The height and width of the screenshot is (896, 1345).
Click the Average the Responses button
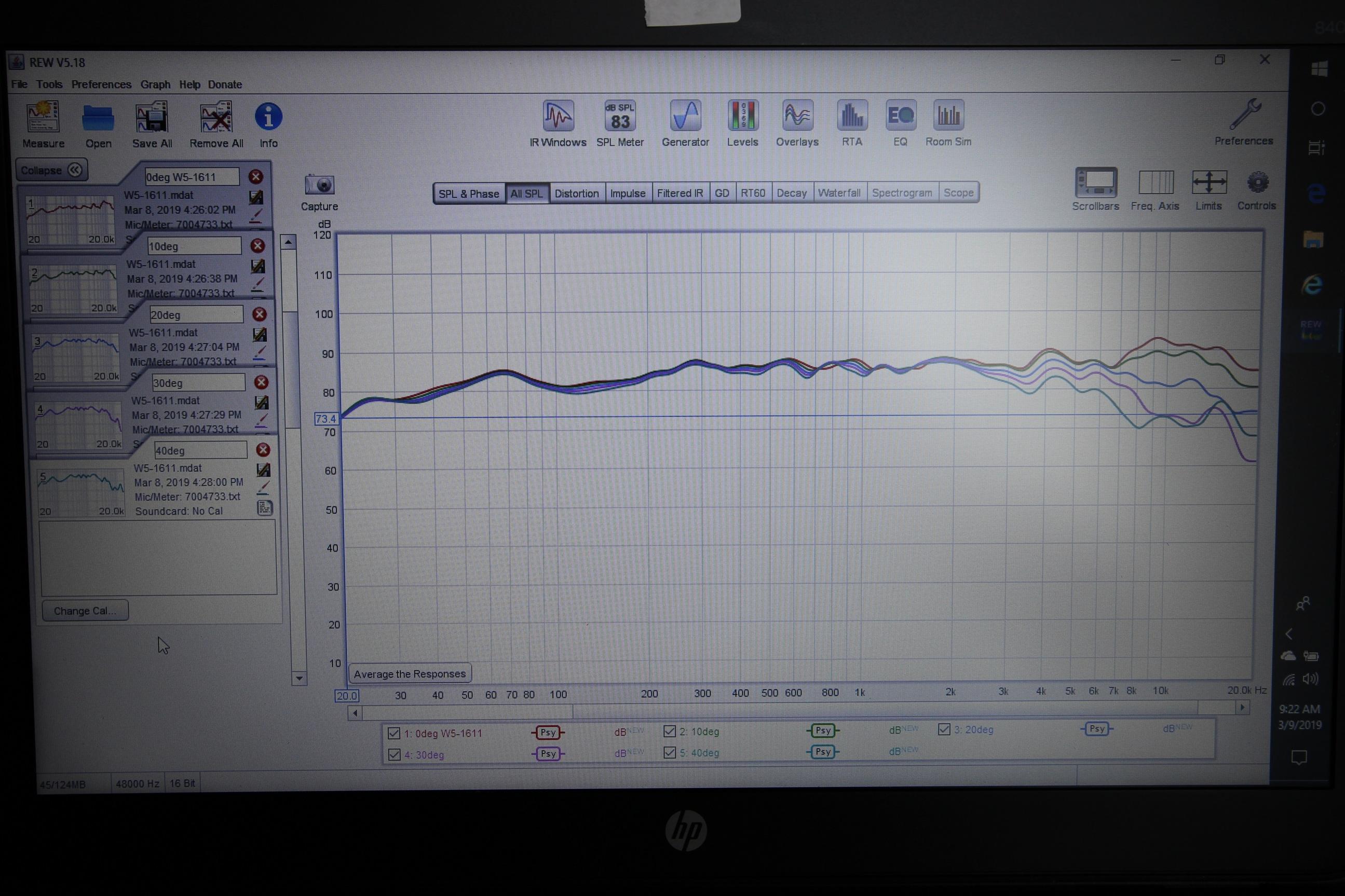point(409,674)
